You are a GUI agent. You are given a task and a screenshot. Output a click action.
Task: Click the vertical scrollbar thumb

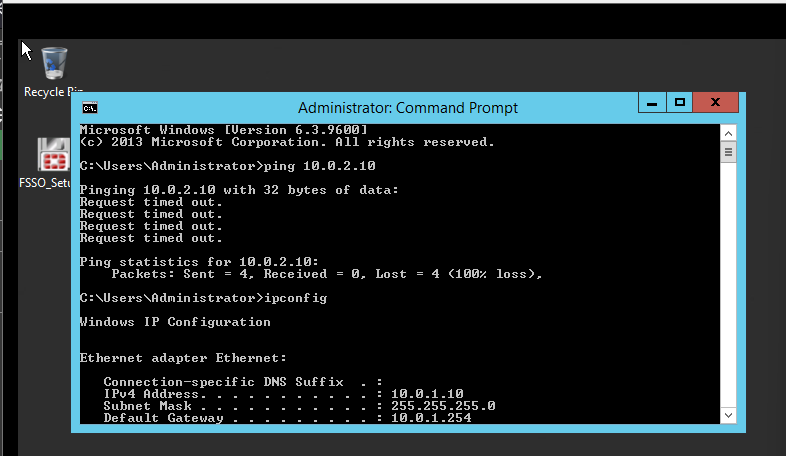(x=729, y=153)
